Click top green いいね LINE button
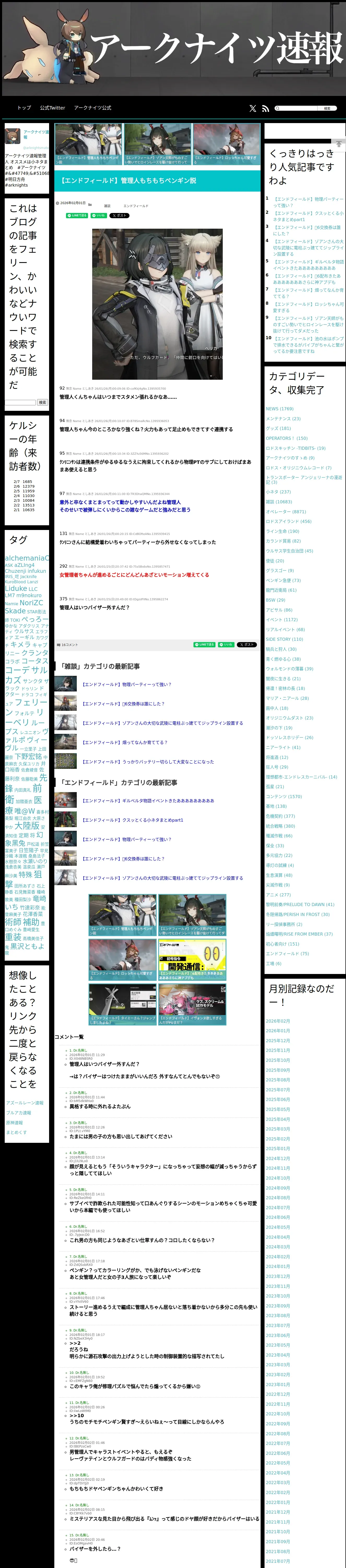This screenshot has height=1568, width=346. pyautogui.click(x=98, y=216)
